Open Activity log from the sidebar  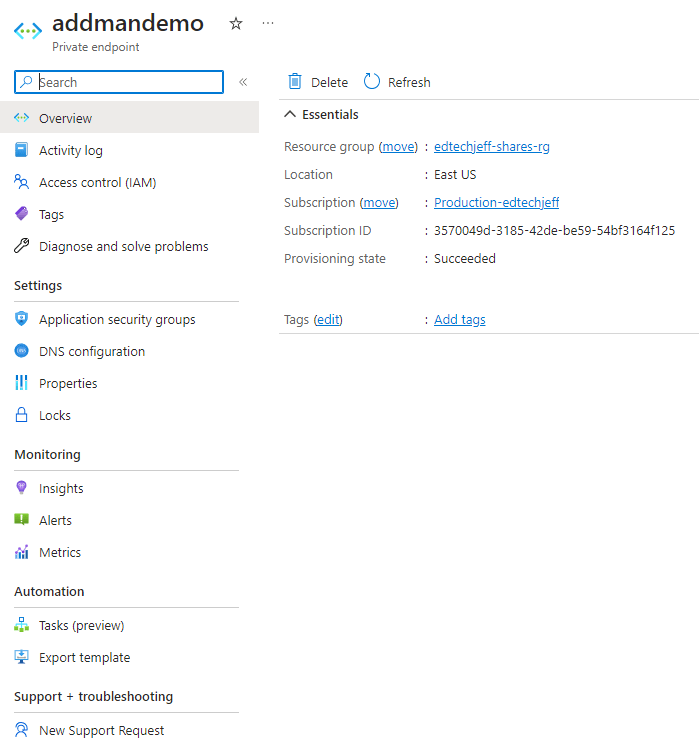[70, 150]
